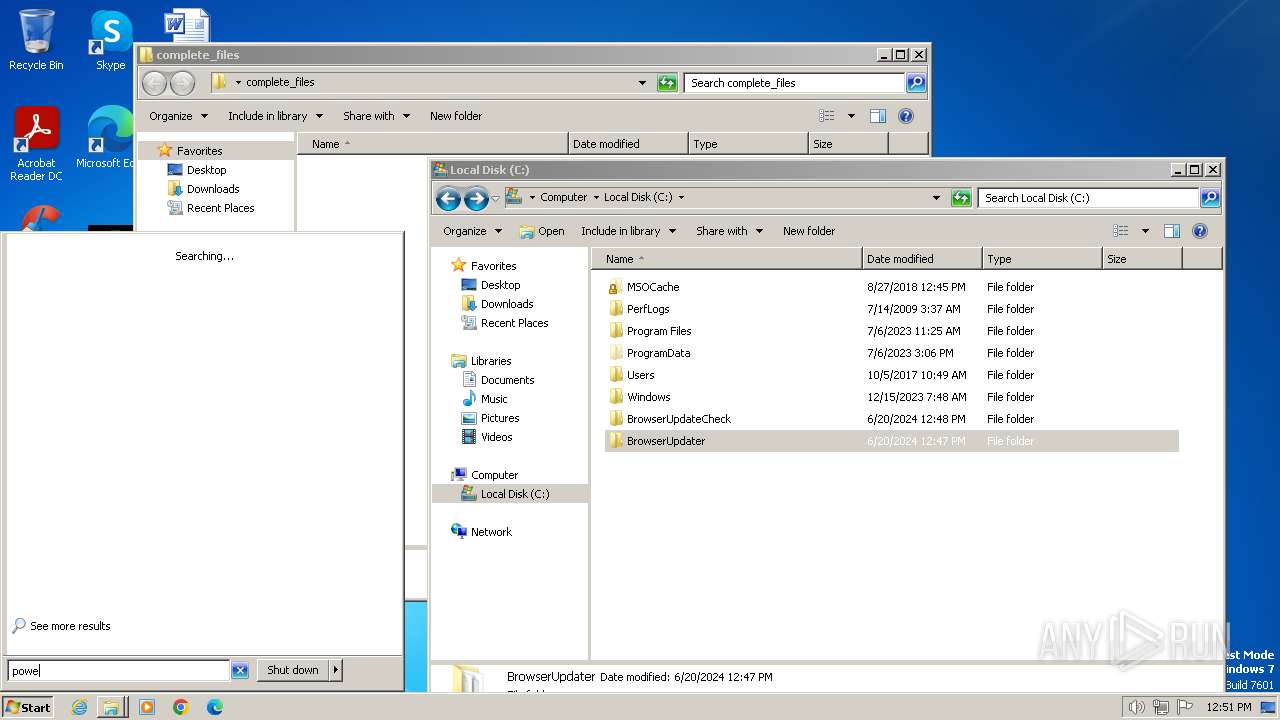Sort by Name column in Local Disk window
This screenshot has height=720, width=1280.
727,259
